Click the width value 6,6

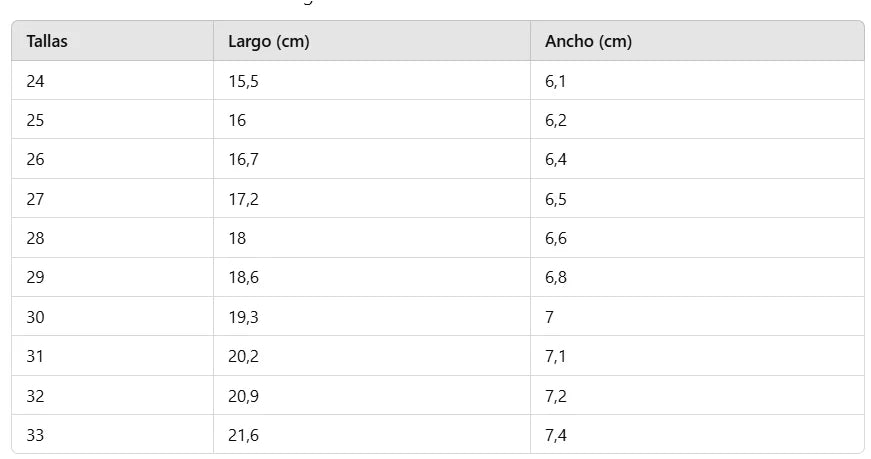[556, 238]
